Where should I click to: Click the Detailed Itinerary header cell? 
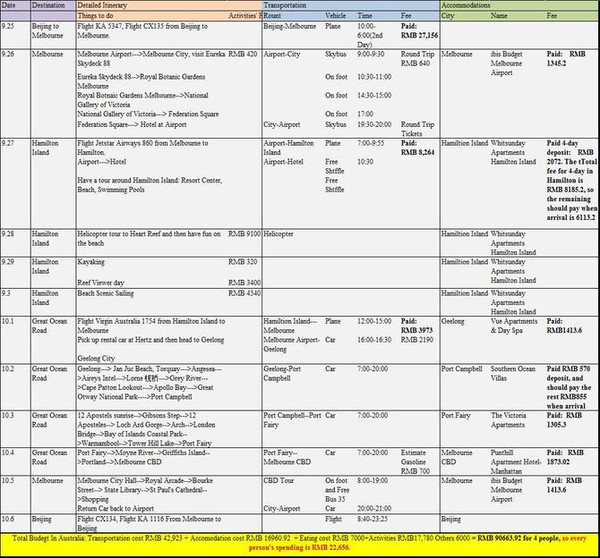(109, 6)
